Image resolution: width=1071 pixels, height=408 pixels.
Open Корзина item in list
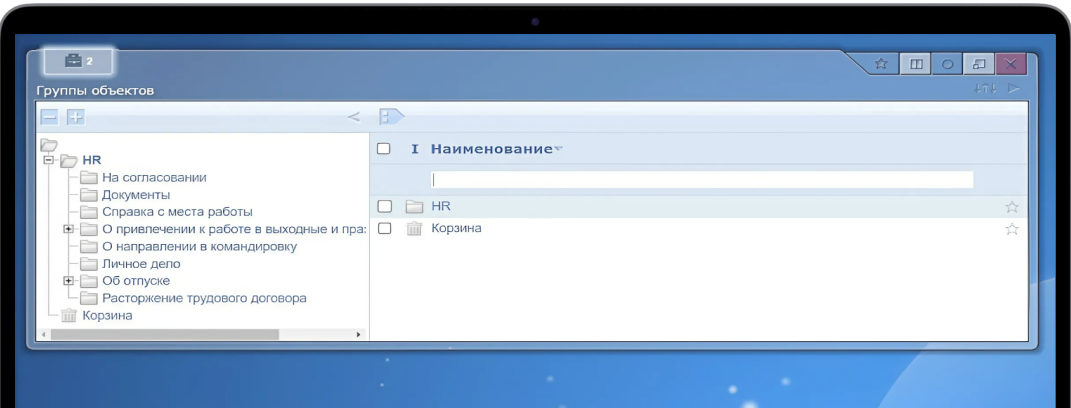click(456, 228)
